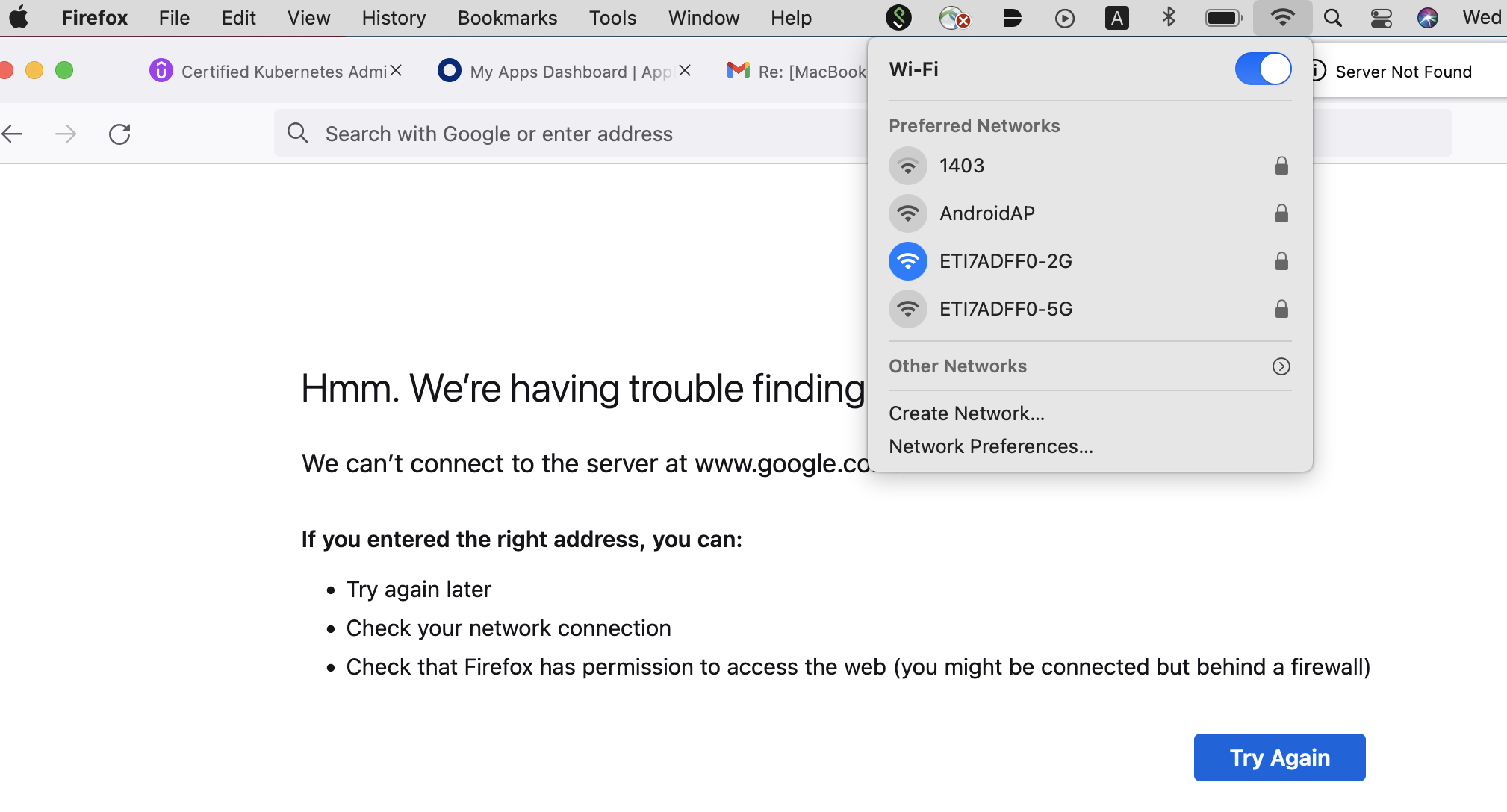
Task: Connect to the AndroidAP network
Action: click(986, 213)
